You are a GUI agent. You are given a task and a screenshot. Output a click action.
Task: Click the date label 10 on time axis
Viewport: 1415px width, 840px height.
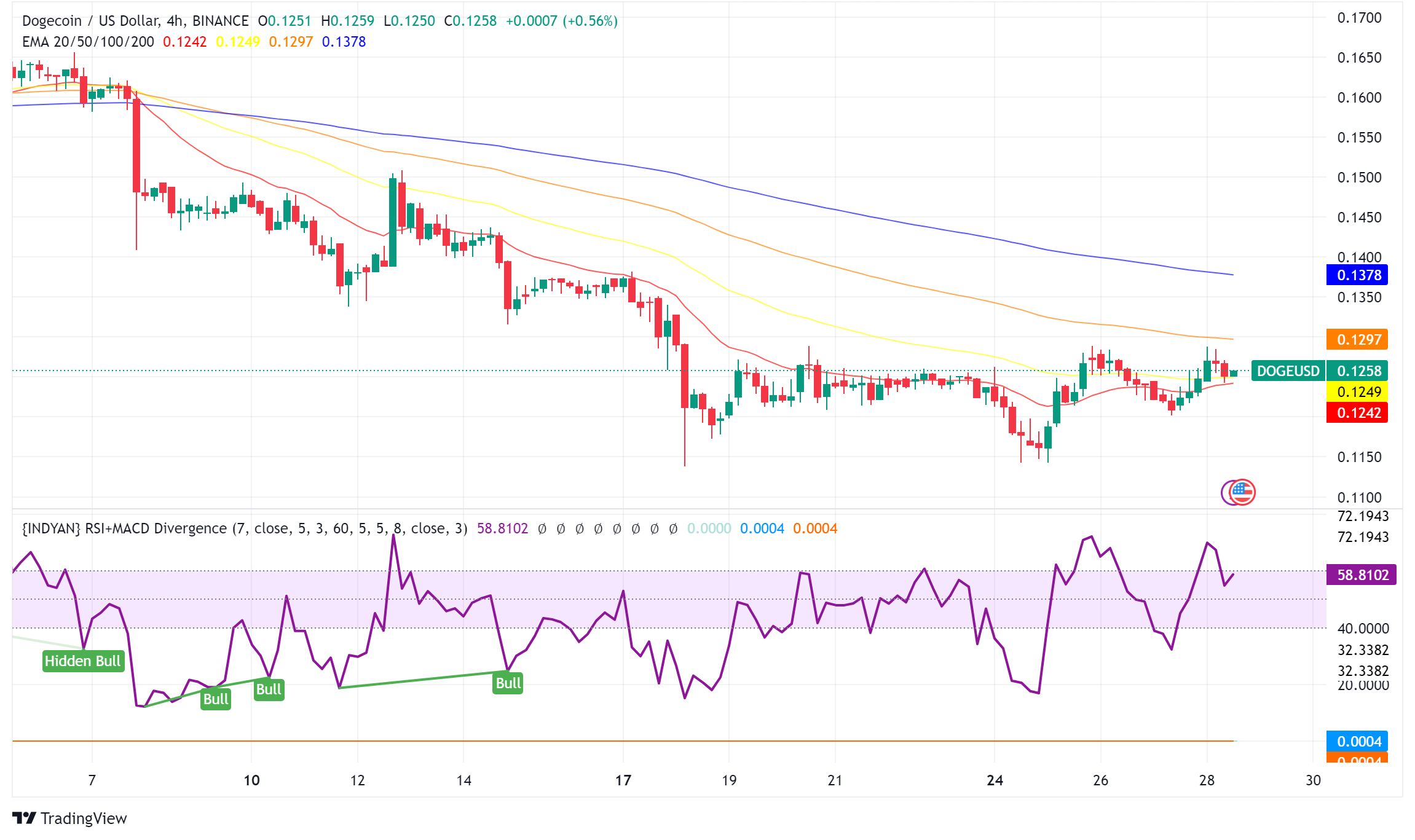pyautogui.click(x=251, y=780)
